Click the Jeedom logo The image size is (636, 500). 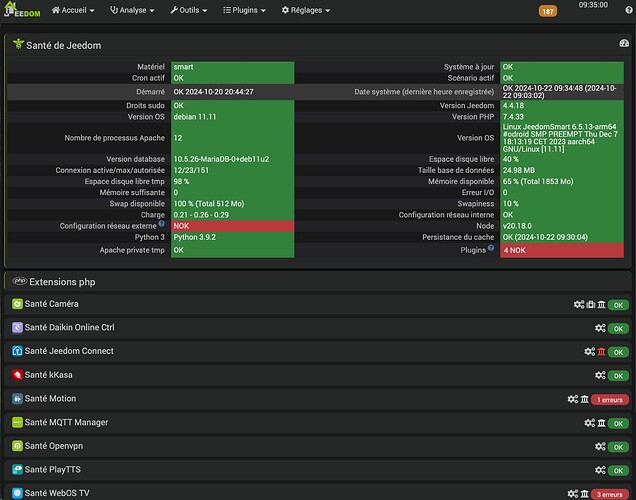[x=22, y=10]
